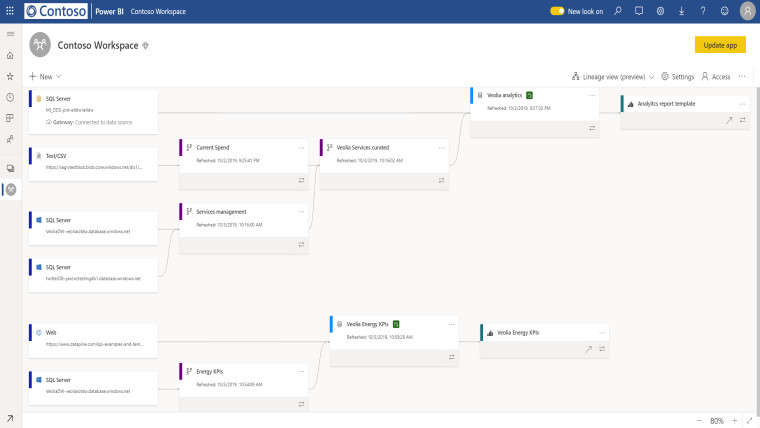Open more options on Analytics report template
Image resolution: width=760 pixels, height=428 pixels.
(x=742, y=104)
